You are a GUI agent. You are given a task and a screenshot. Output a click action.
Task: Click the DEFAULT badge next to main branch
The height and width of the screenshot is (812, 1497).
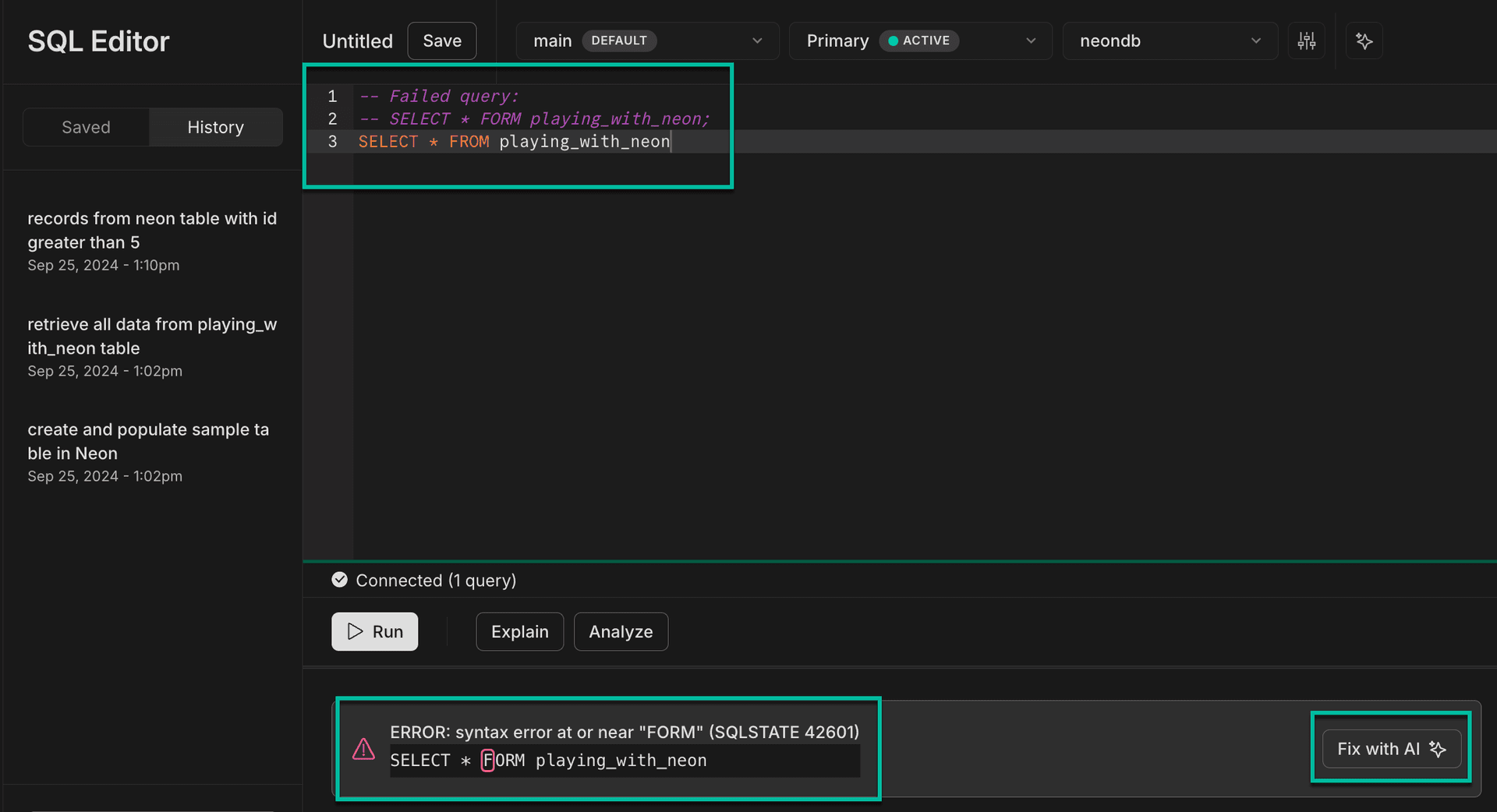[619, 41]
